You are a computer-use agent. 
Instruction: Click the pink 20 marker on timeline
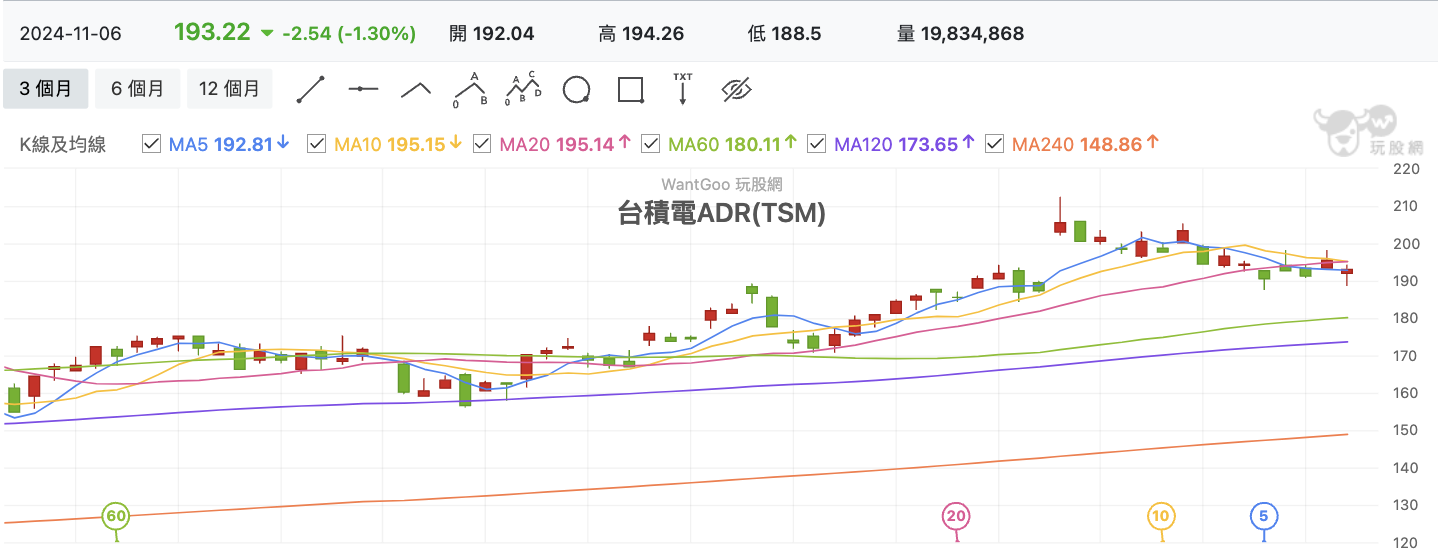[957, 517]
